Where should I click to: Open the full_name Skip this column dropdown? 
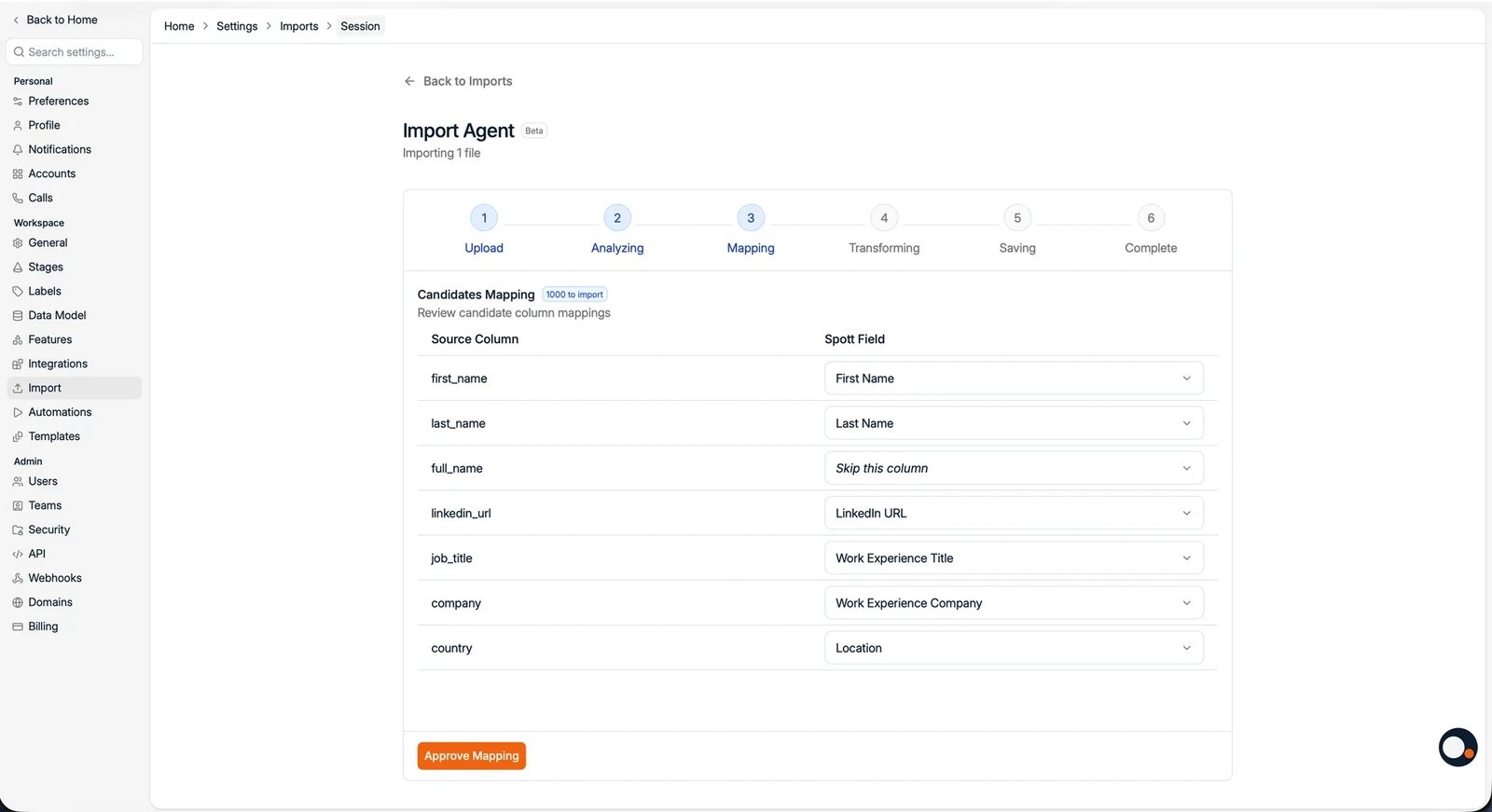(1014, 468)
